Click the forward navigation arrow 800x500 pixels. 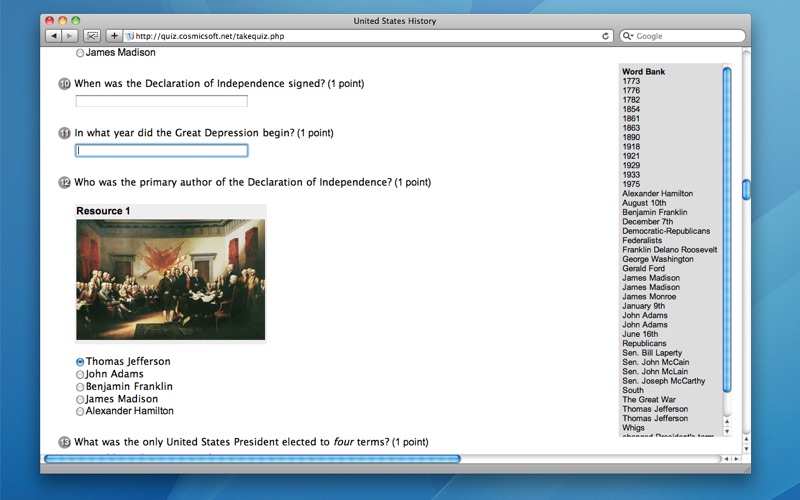point(70,36)
